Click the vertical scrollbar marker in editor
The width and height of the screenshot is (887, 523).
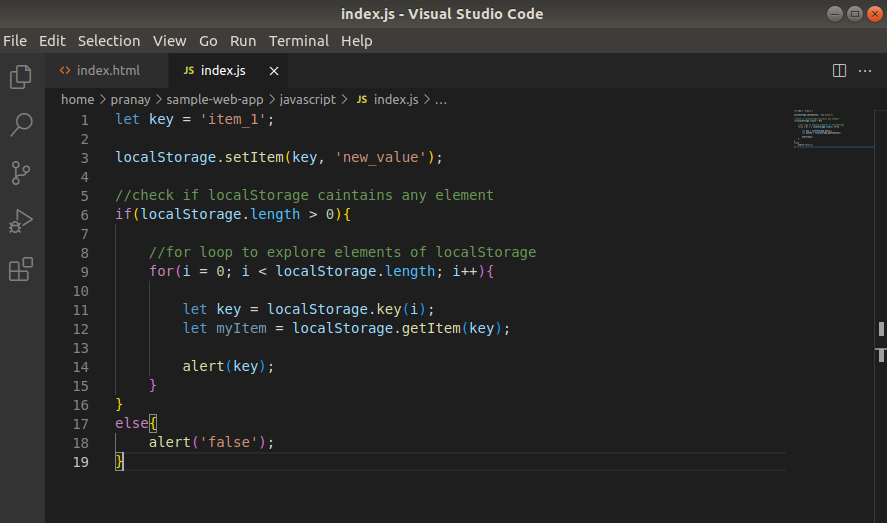pos(881,329)
